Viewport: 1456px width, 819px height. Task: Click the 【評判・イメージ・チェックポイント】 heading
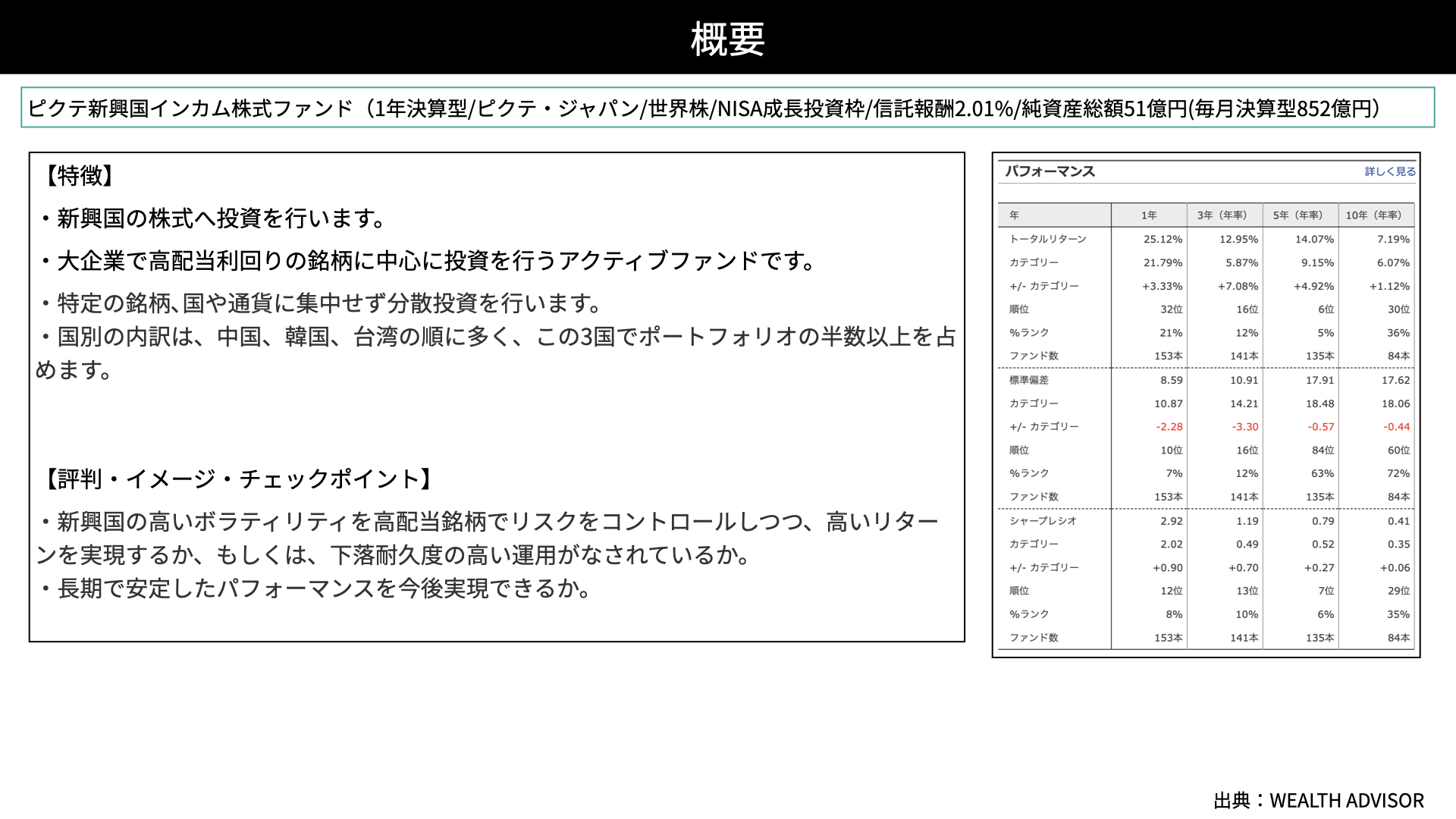(x=238, y=479)
